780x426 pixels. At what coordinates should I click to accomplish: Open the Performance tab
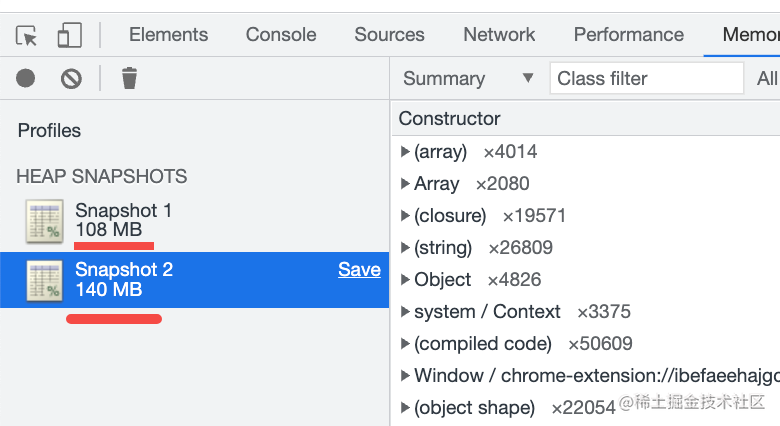[629, 34]
